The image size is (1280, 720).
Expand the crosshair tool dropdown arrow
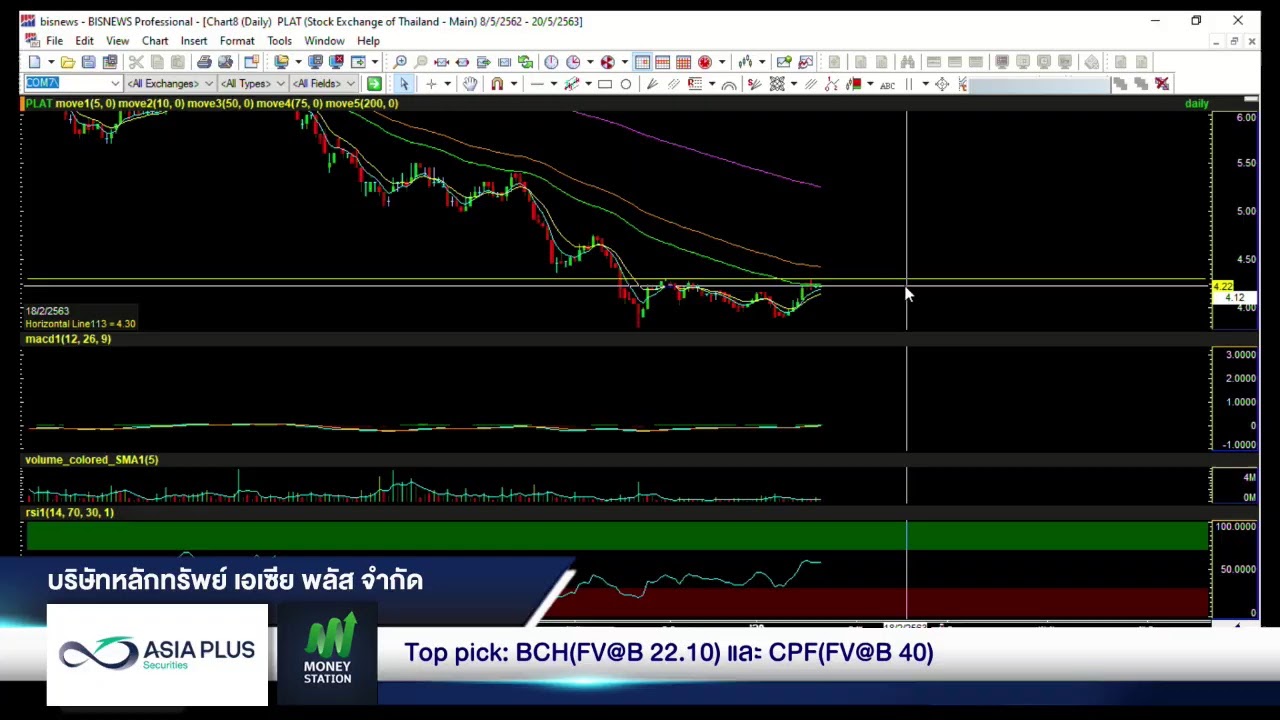coord(447,84)
